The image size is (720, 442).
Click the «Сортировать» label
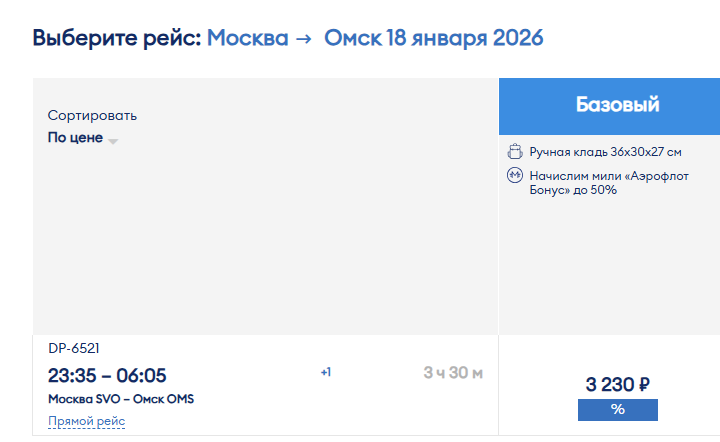pos(92,115)
